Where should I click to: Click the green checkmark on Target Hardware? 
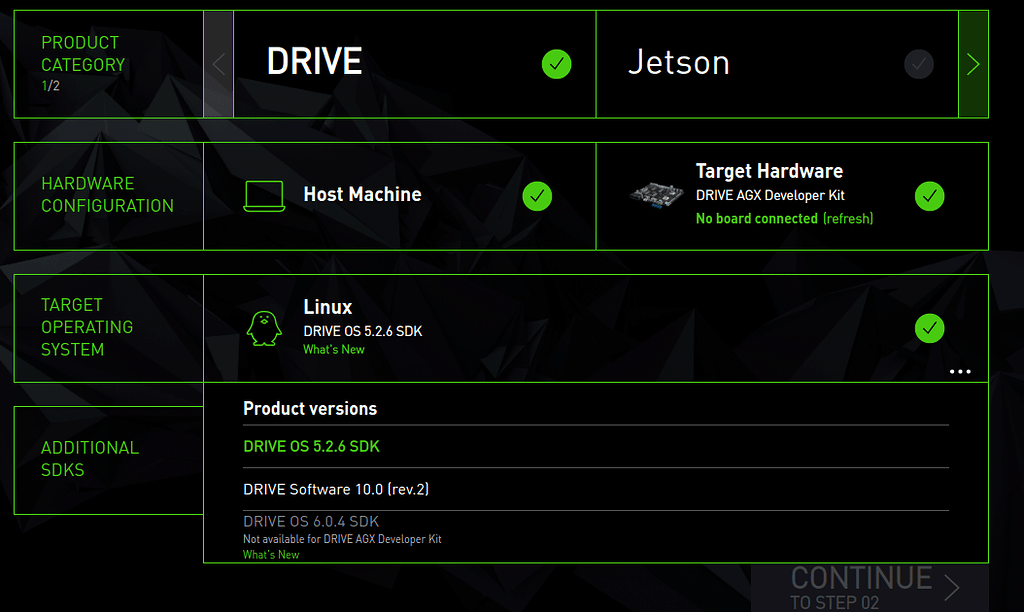click(x=929, y=196)
